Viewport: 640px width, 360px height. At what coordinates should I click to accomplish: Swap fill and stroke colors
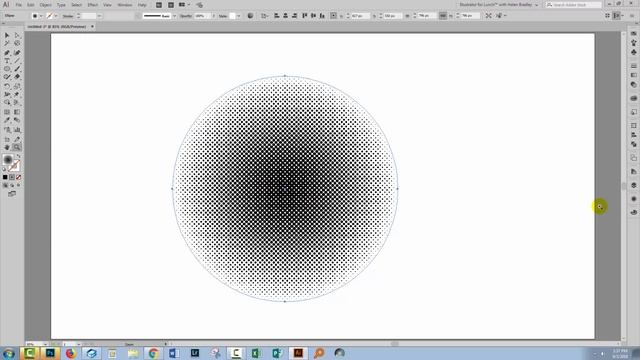click(18, 156)
